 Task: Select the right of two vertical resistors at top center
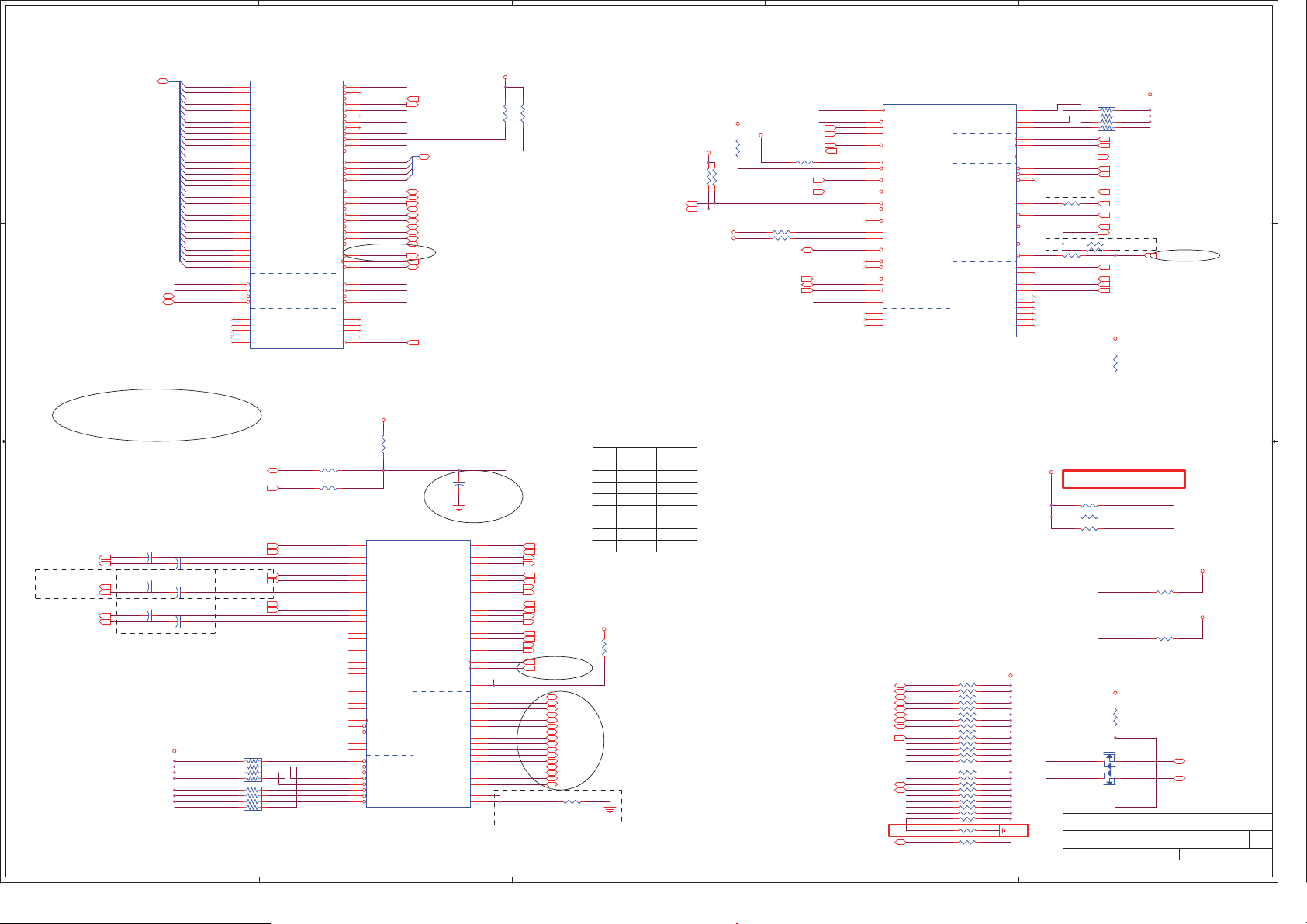523,113
